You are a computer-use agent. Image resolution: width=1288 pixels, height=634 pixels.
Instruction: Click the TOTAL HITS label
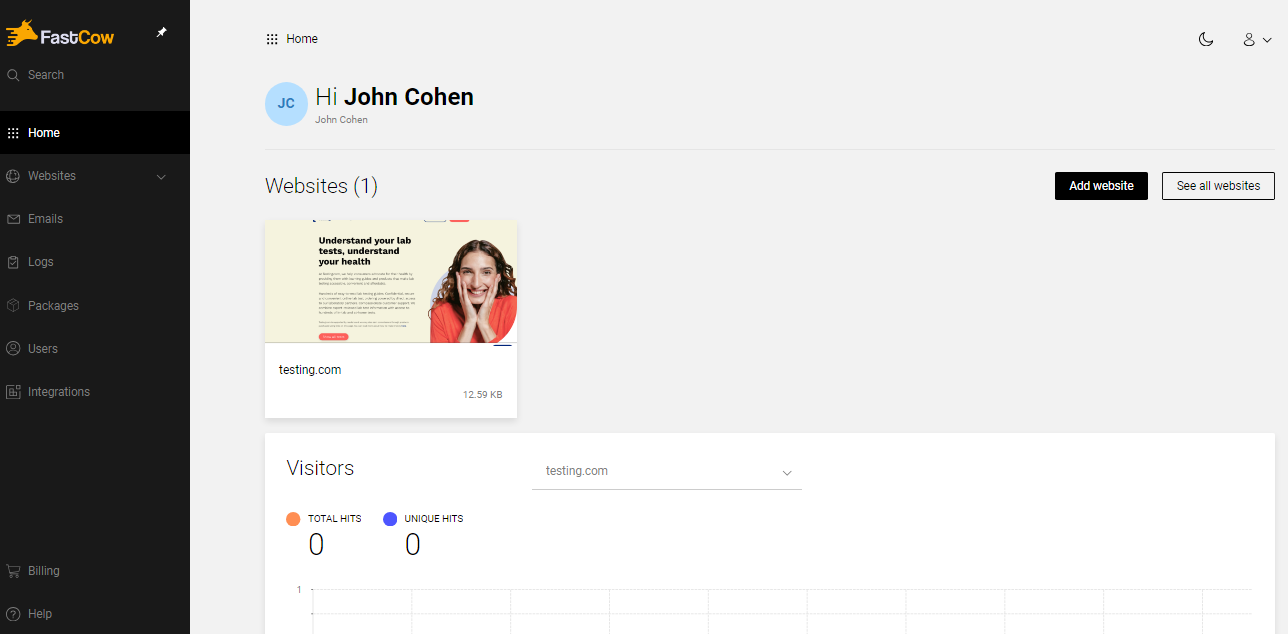click(x=335, y=519)
